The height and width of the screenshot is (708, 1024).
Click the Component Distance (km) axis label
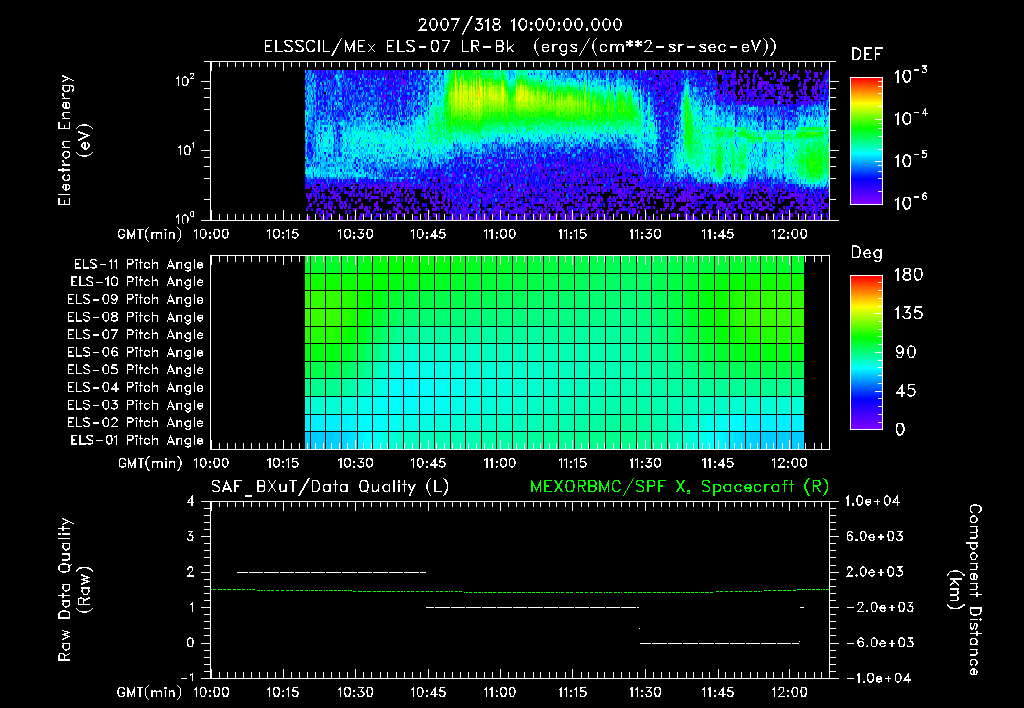pyautogui.click(x=965, y=590)
